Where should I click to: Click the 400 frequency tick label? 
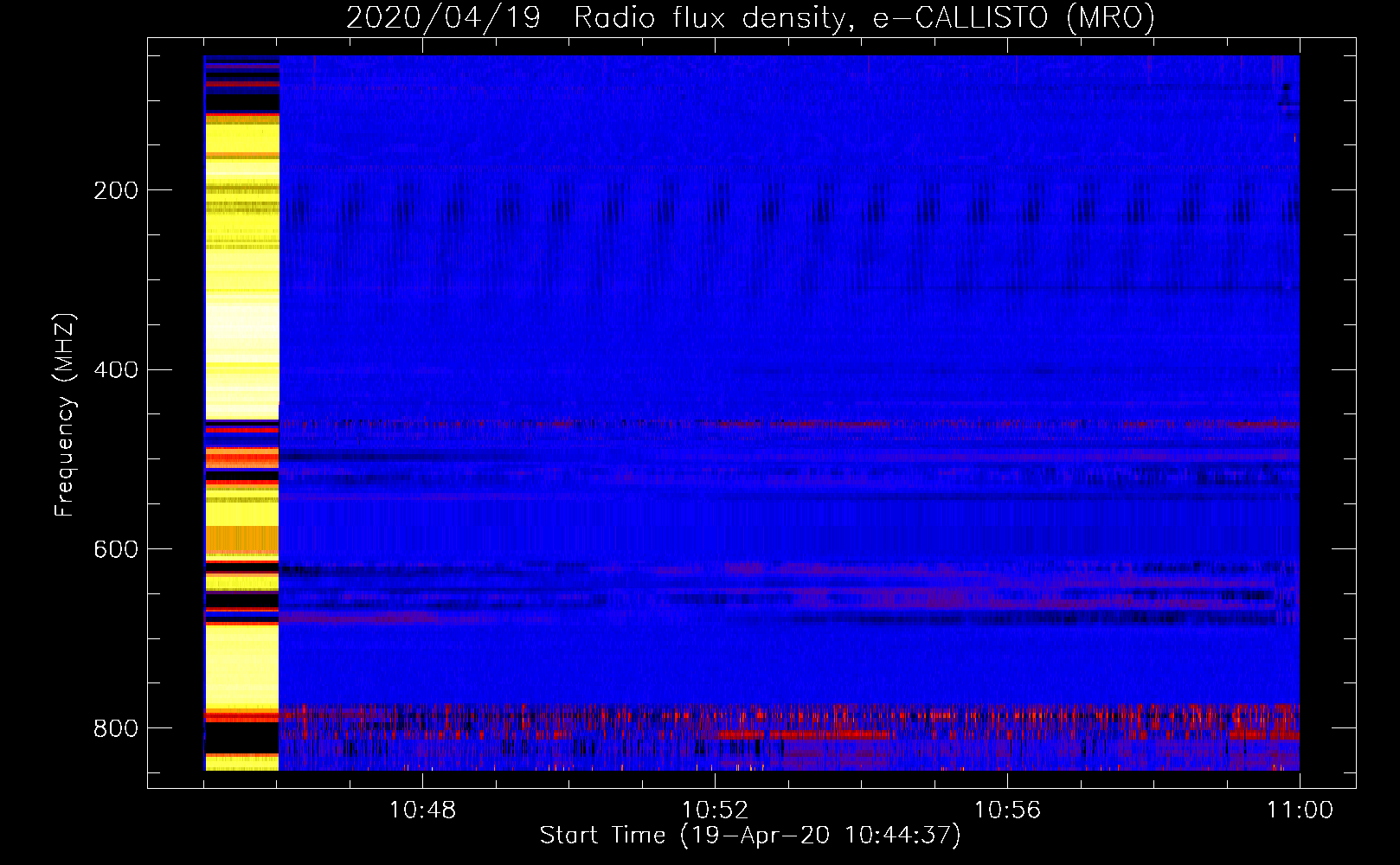[x=116, y=370]
